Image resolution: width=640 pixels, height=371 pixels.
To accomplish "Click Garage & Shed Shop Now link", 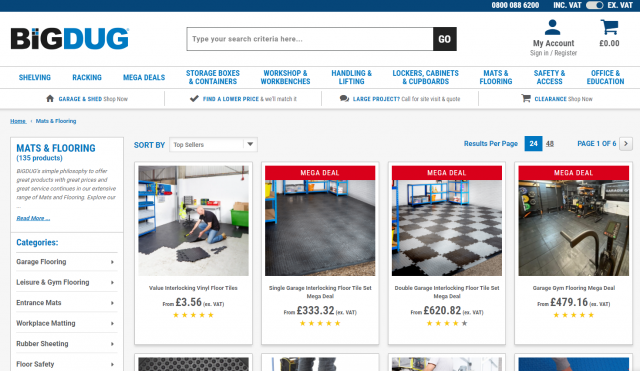I will [93, 99].
